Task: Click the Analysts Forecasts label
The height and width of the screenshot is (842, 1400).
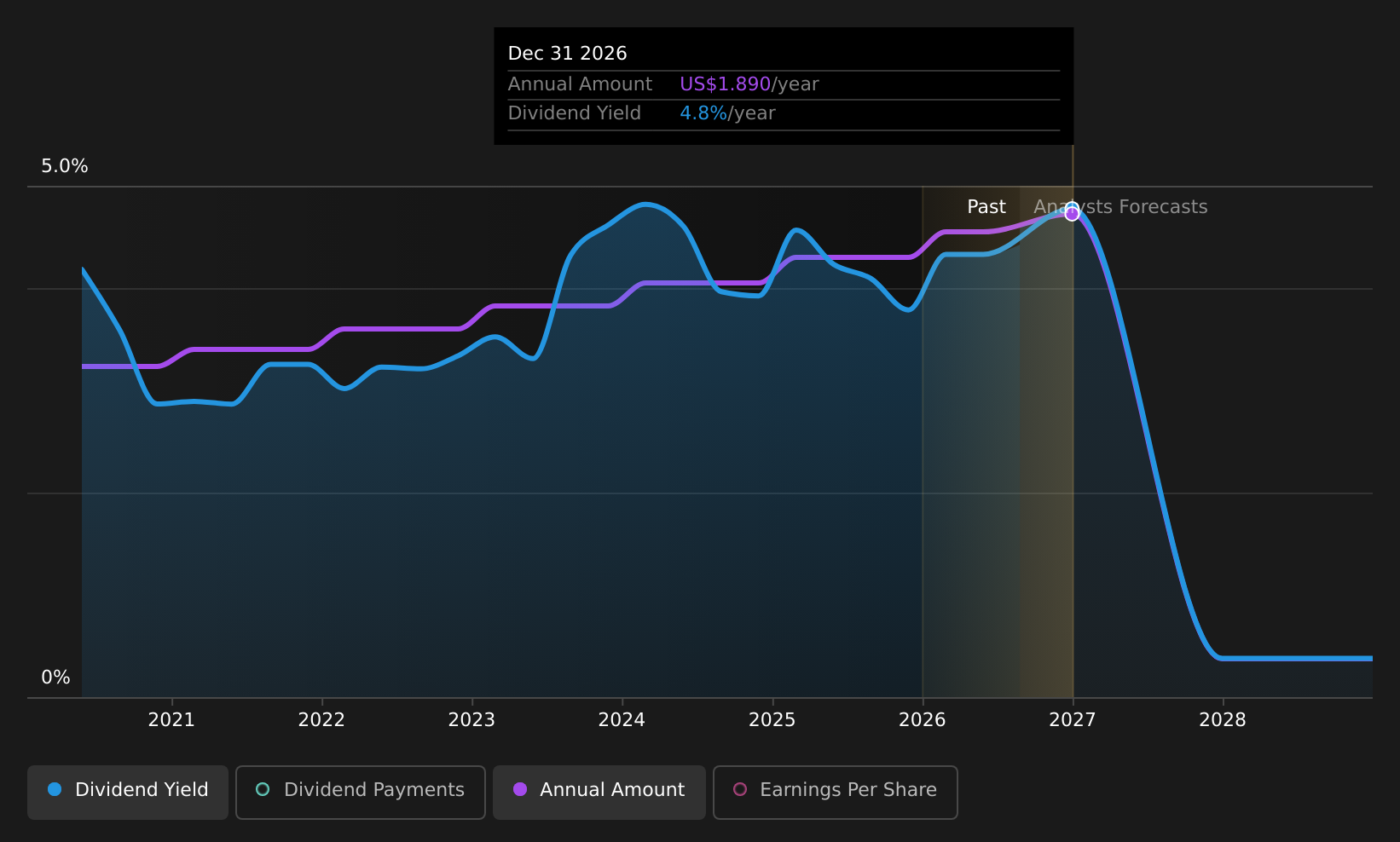Action: tap(1120, 207)
